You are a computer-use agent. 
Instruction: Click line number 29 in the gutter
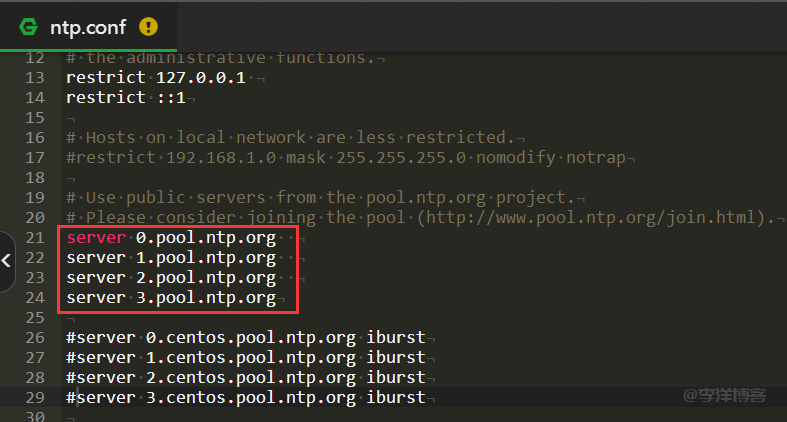pos(35,397)
